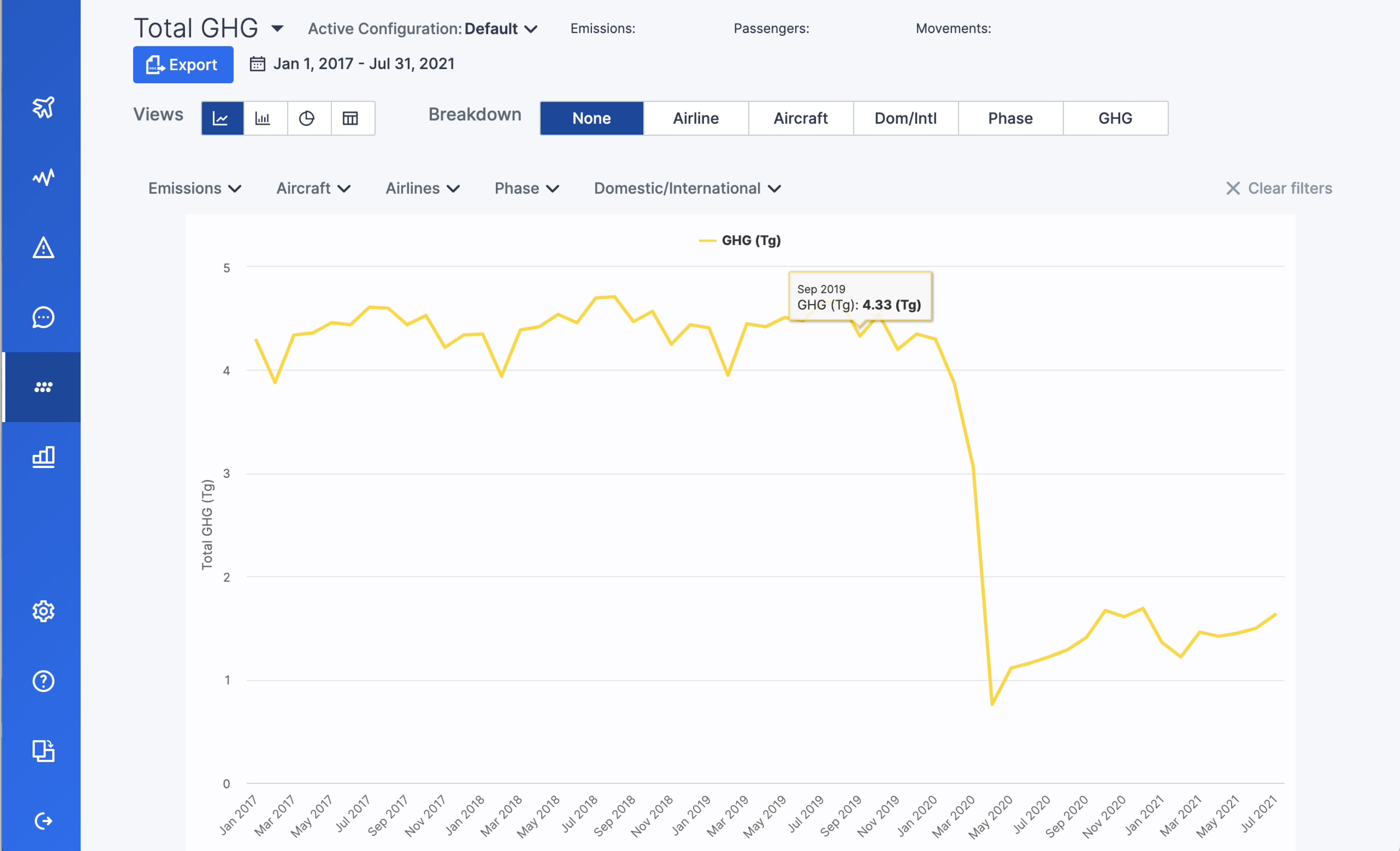This screenshot has height=851, width=1400.
Task: Click the Export button
Action: tap(183, 65)
